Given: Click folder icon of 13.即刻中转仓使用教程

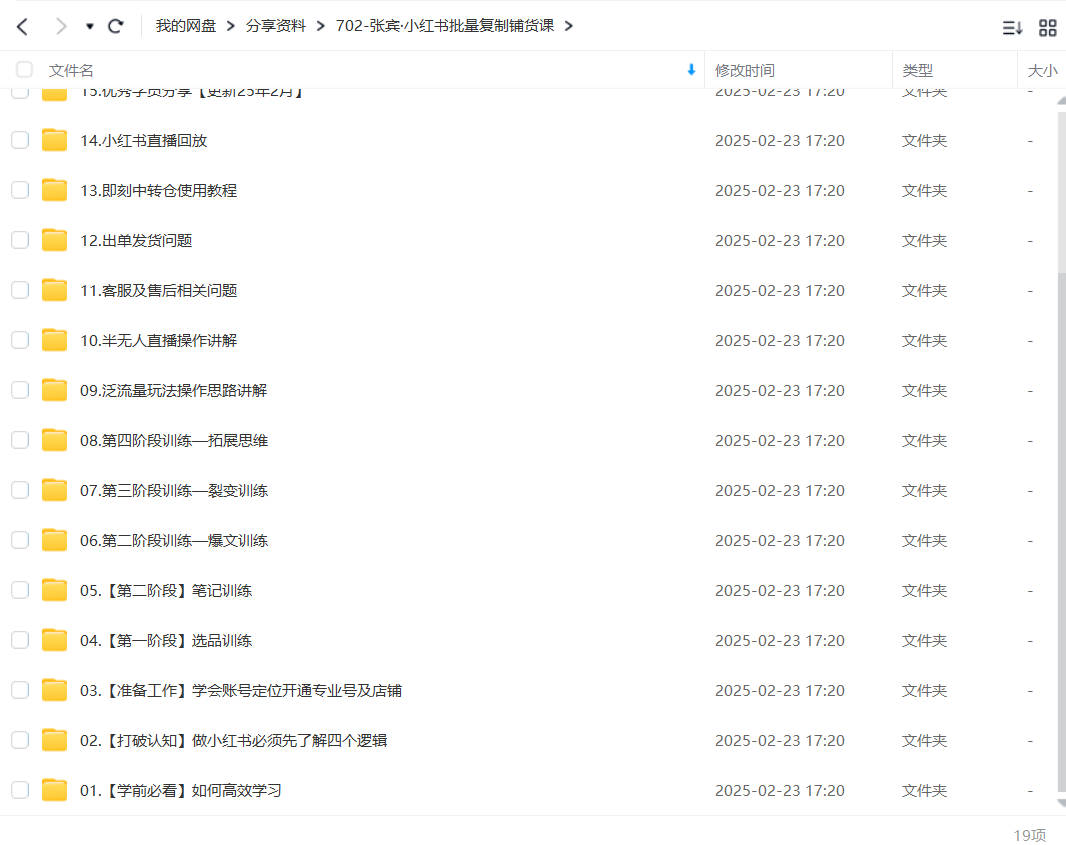Looking at the screenshot, I should 54,190.
